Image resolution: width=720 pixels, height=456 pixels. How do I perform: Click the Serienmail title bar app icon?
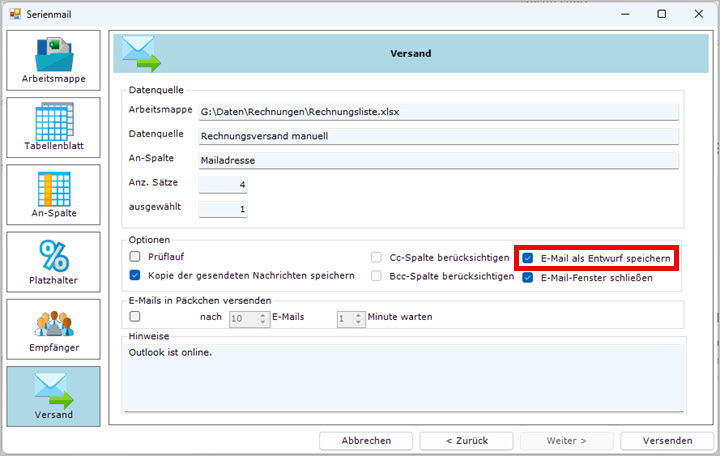click(x=14, y=14)
